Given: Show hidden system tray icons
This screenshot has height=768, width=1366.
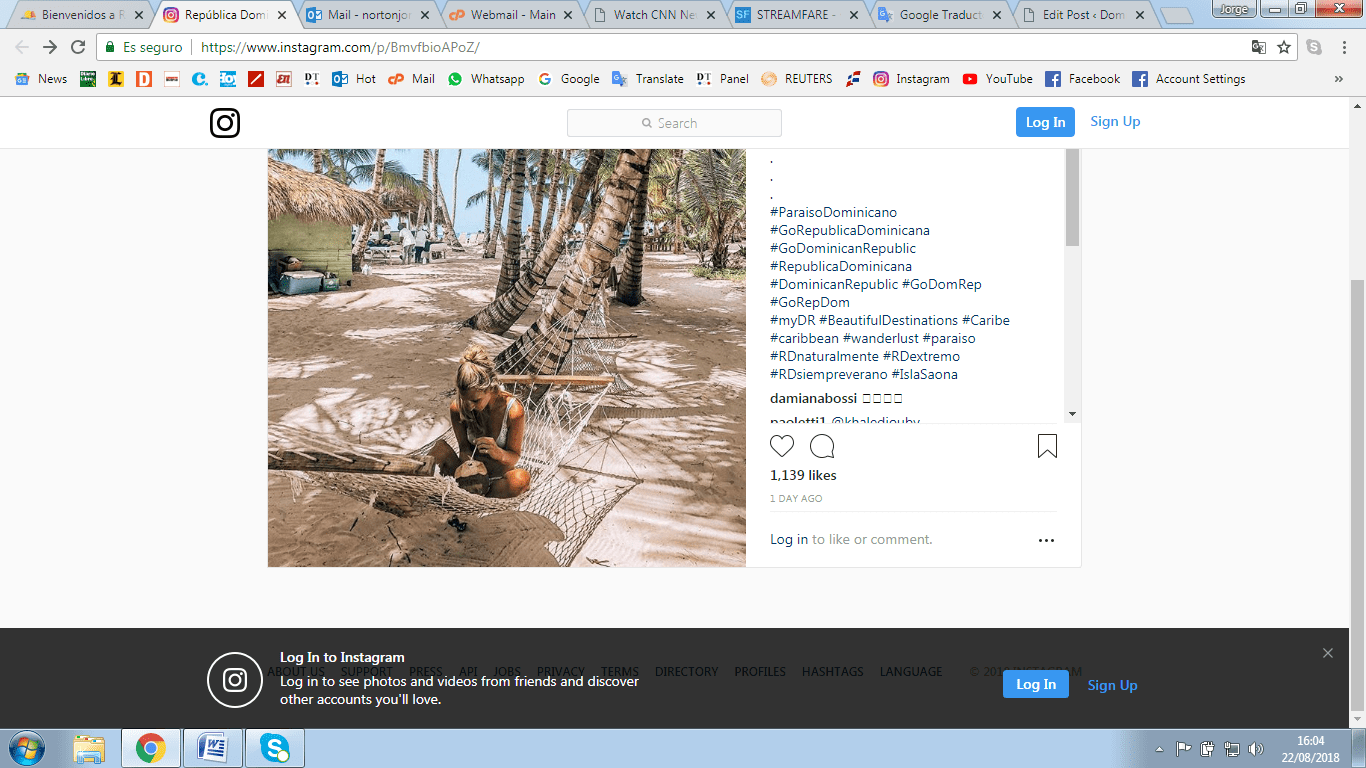Looking at the screenshot, I should pos(1159,748).
